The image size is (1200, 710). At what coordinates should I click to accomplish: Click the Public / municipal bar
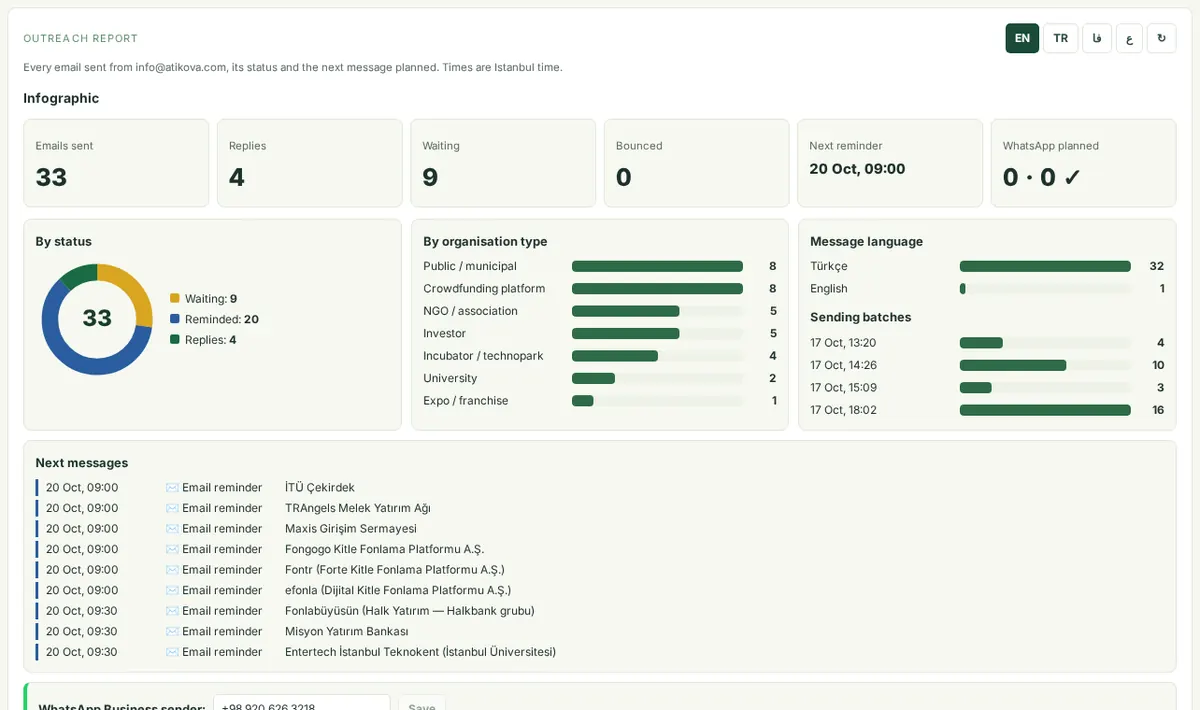point(657,266)
